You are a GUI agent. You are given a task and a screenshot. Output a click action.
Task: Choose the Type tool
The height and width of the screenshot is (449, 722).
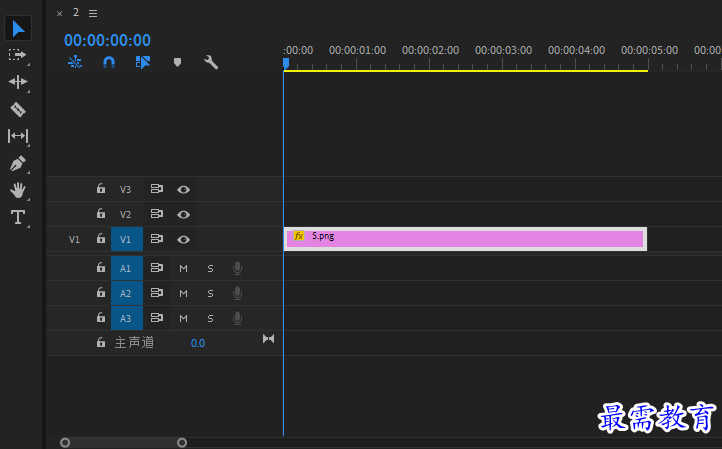[x=18, y=217]
